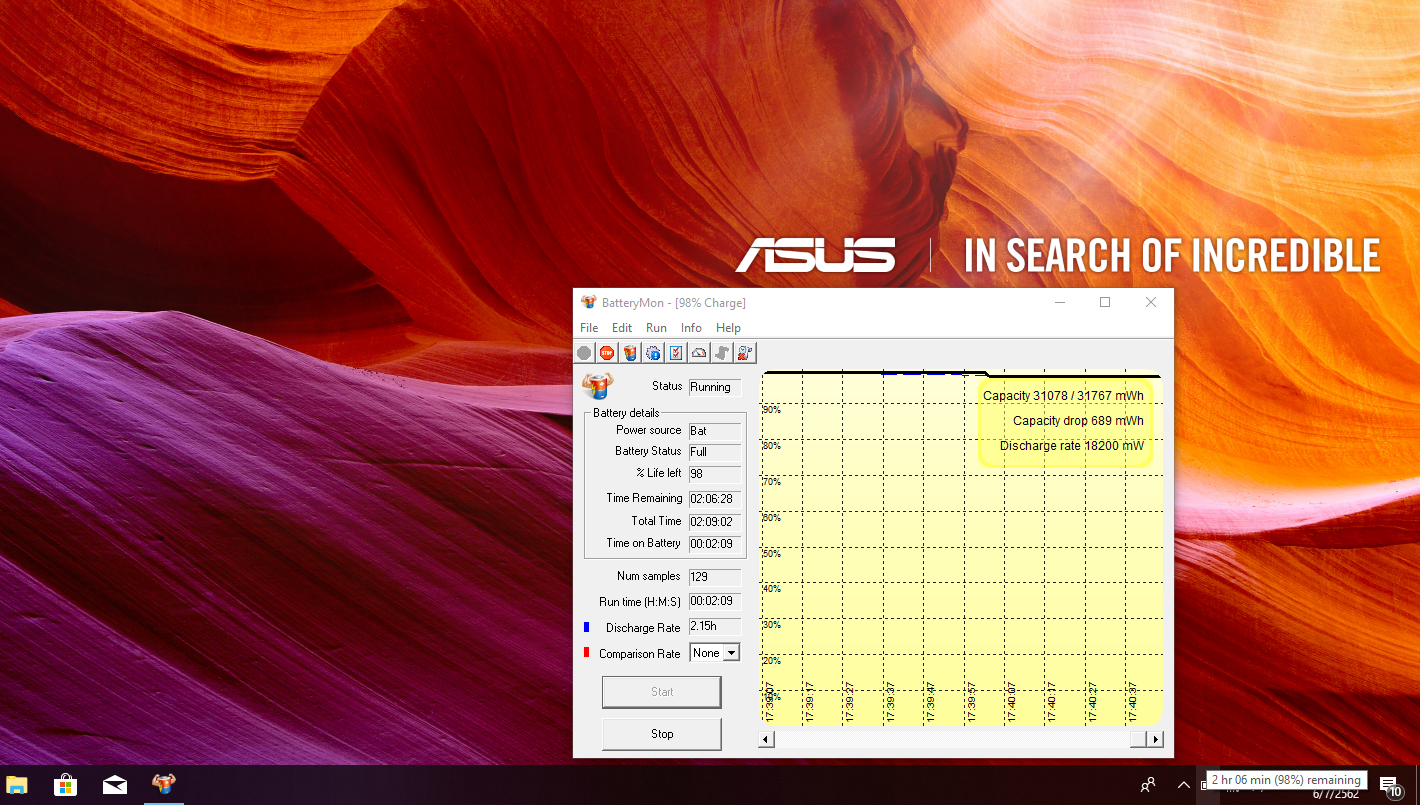Click the grayed-out Start button
This screenshot has height=805, width=1420.
coord(662,692)
